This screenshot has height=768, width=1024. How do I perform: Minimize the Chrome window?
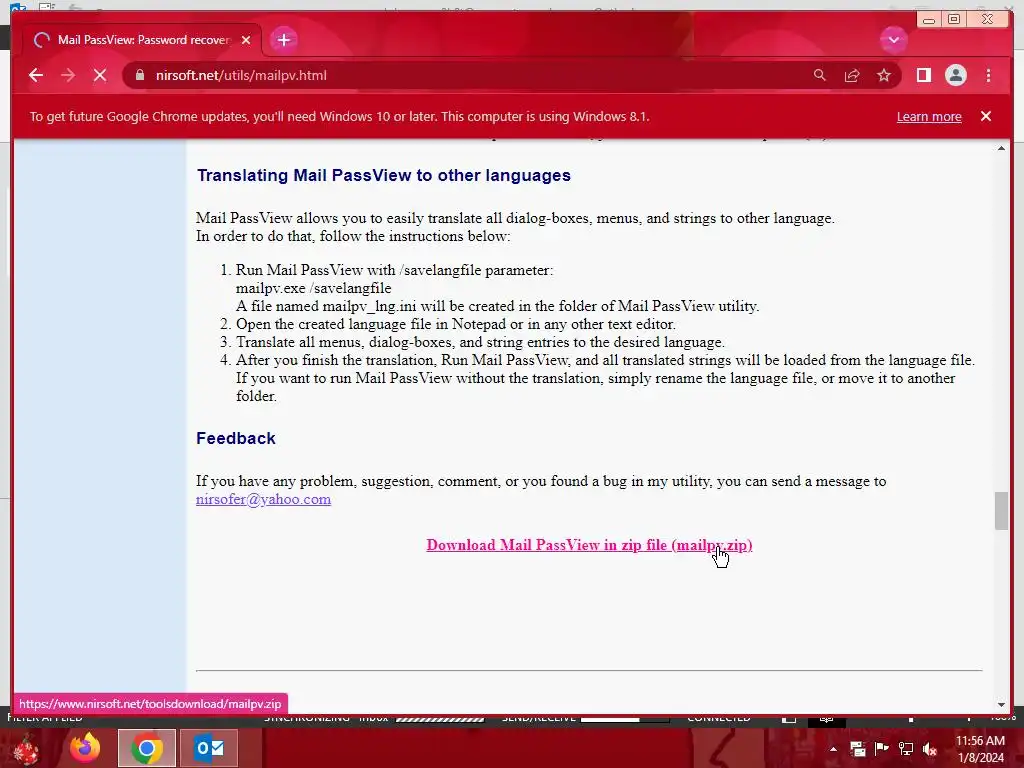click(x=928, y=20)
